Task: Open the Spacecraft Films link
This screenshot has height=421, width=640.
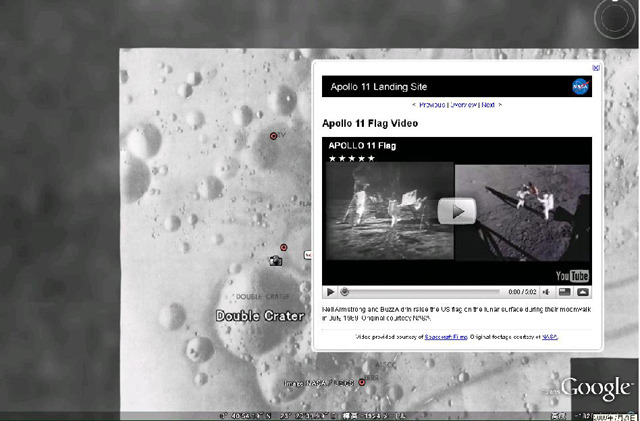Action: click(446, 337)
